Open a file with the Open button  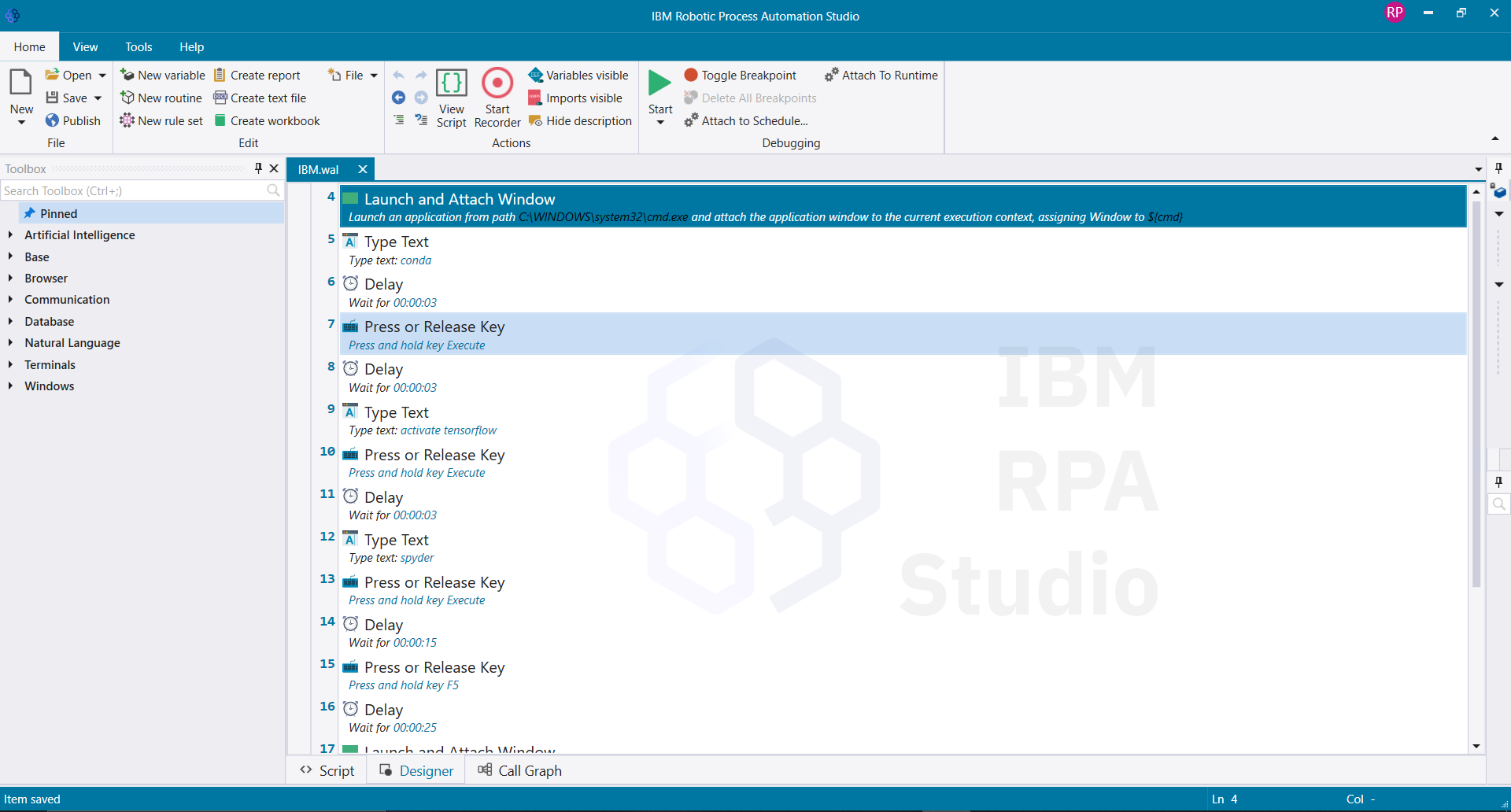pos(68,75)
